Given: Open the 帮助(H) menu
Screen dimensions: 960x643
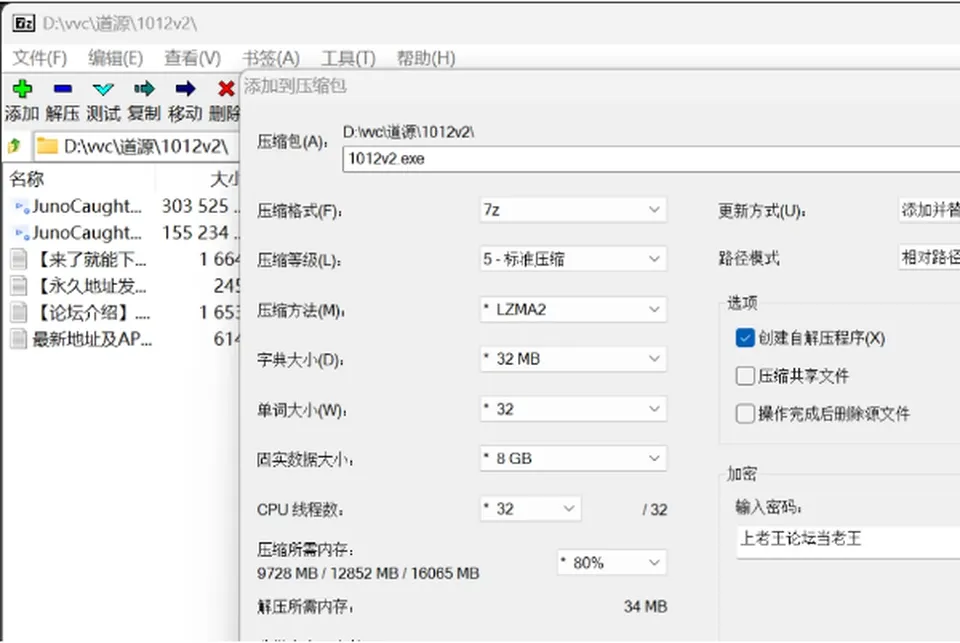Looking at the screenshot, I should tap(426, 58).
